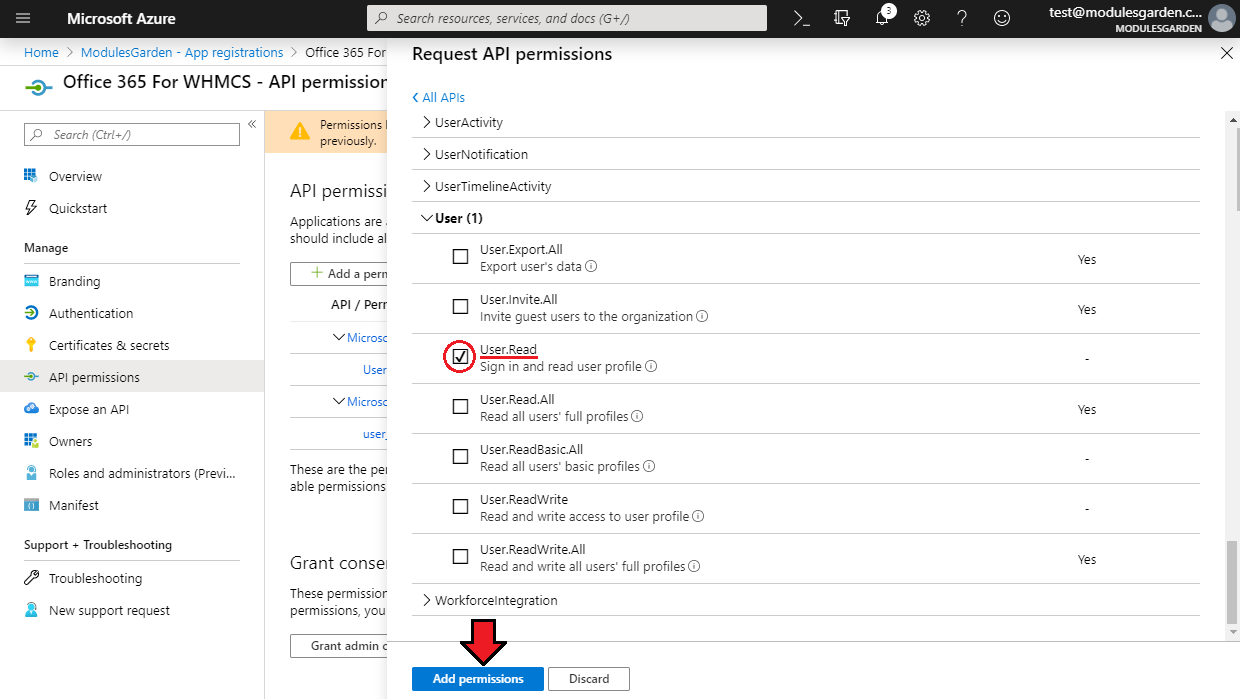Click the permissions panel vertical scrollbar

pos(1232,580)
